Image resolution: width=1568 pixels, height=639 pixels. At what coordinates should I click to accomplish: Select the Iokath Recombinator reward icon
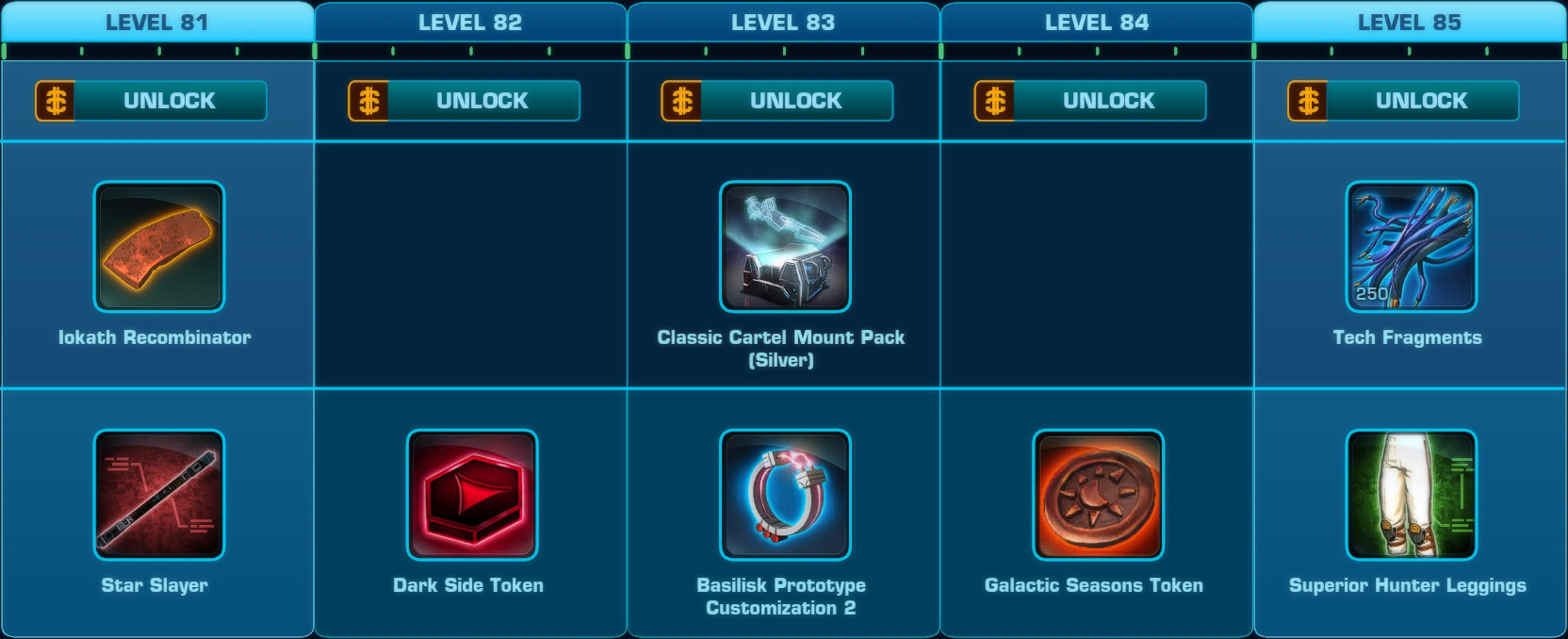[159, 247]
